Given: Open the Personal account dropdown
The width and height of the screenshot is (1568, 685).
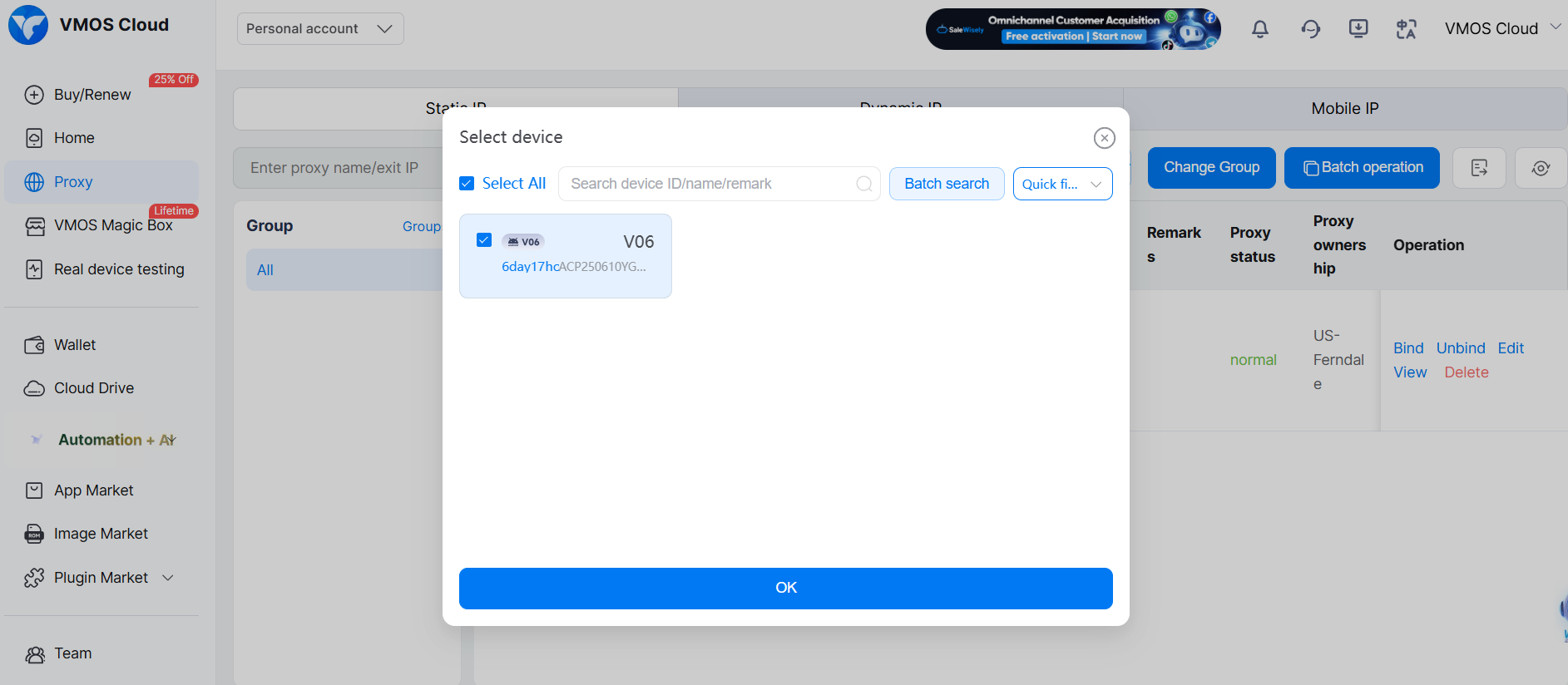Looking at the screenshot, I should pyautogui.click(x=320, y=29).
